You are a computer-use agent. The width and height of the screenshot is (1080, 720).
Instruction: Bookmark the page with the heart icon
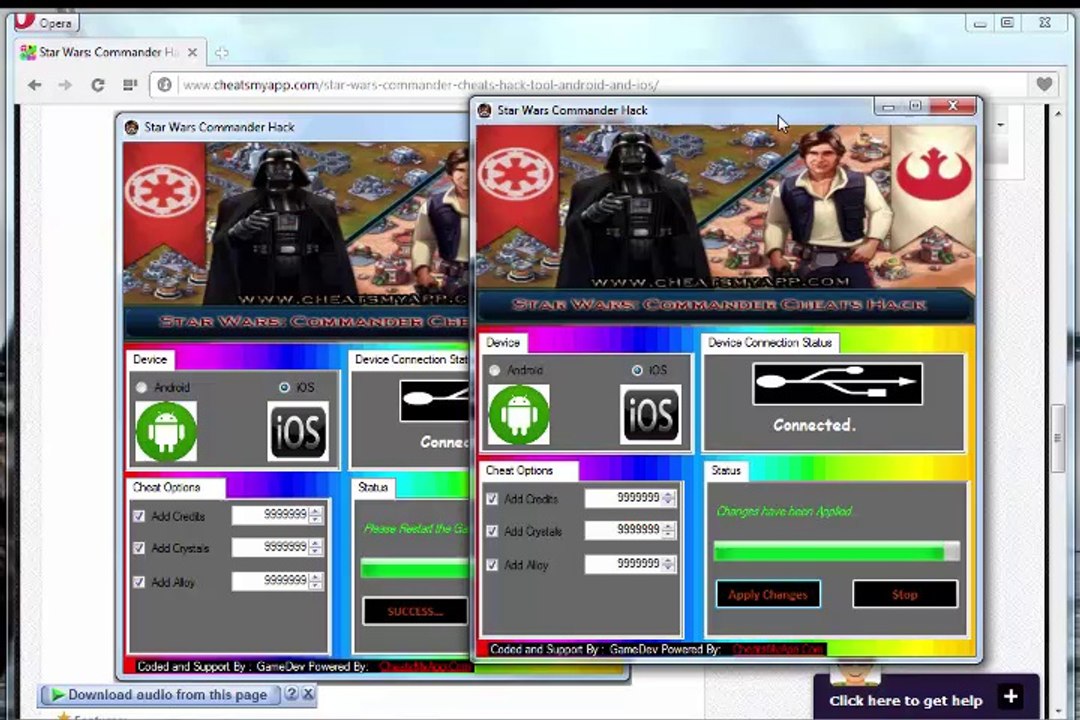point(1044,84)
